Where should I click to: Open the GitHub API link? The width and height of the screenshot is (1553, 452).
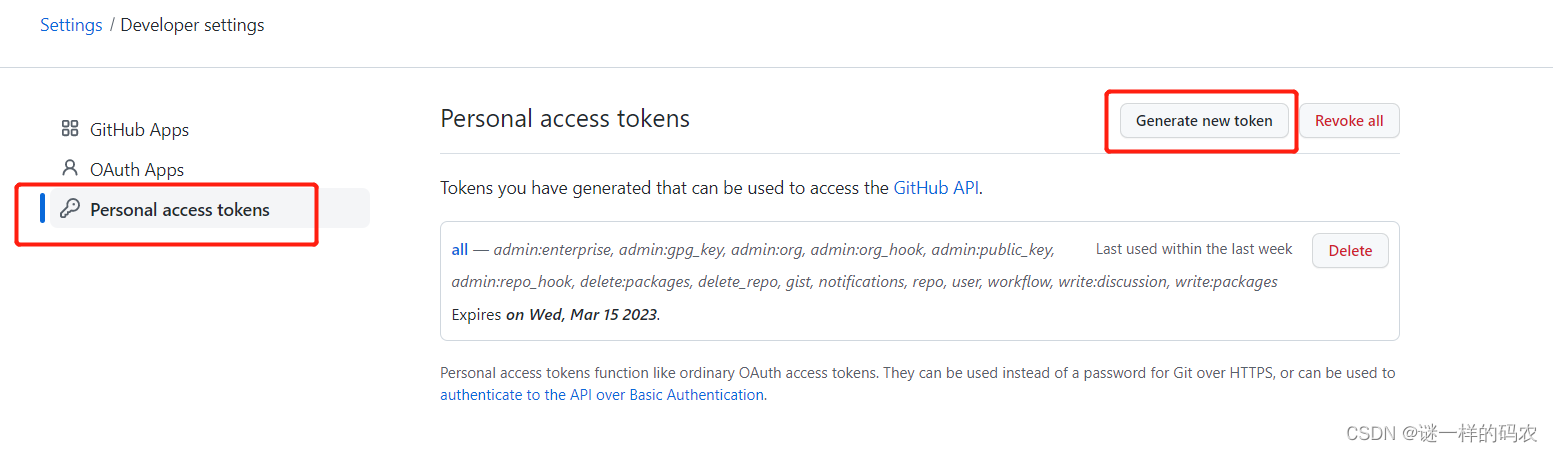[x=936, y=187]
